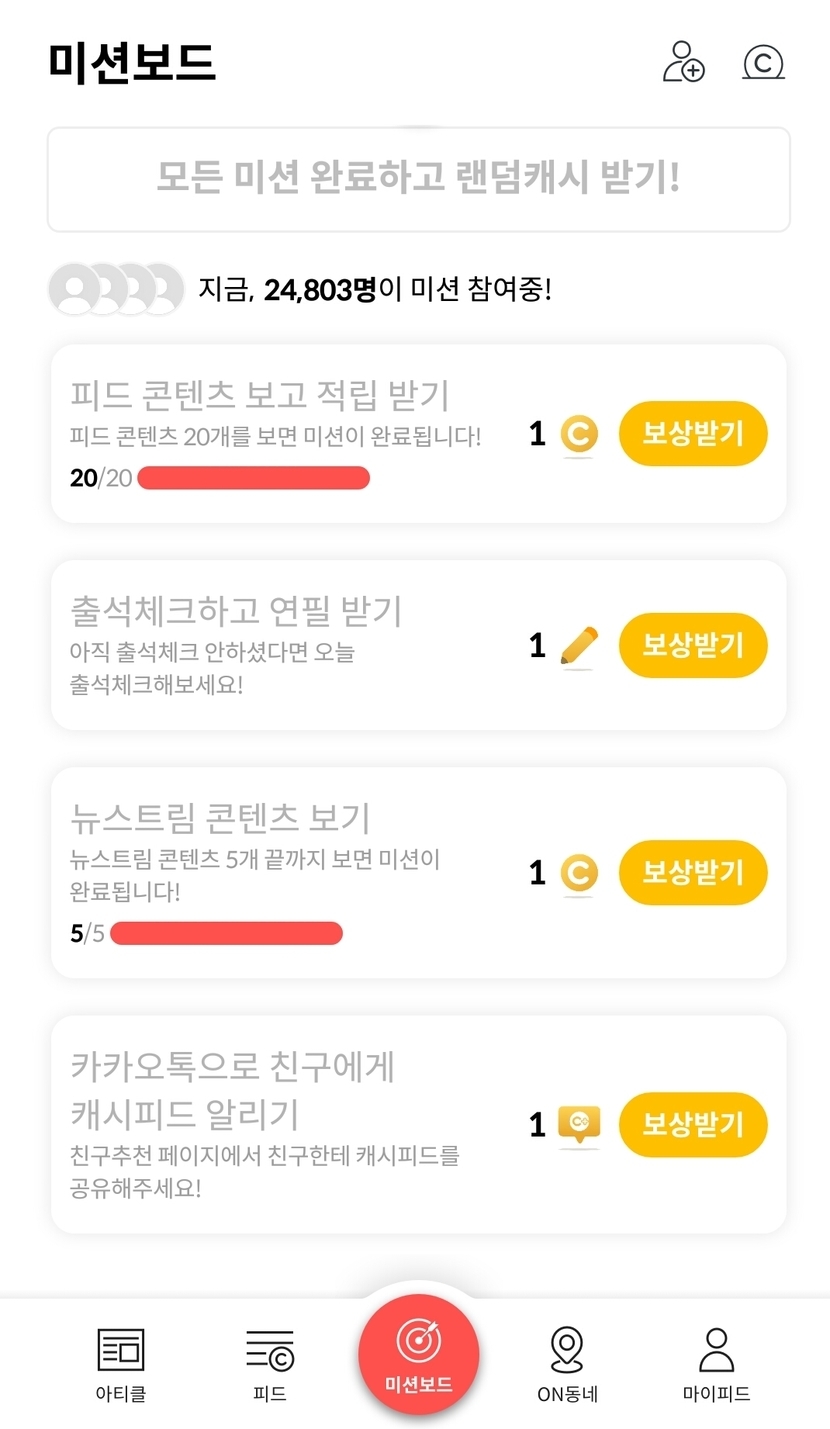Click the 5/5 red progress bar
830x1429 pixels.
226,934
